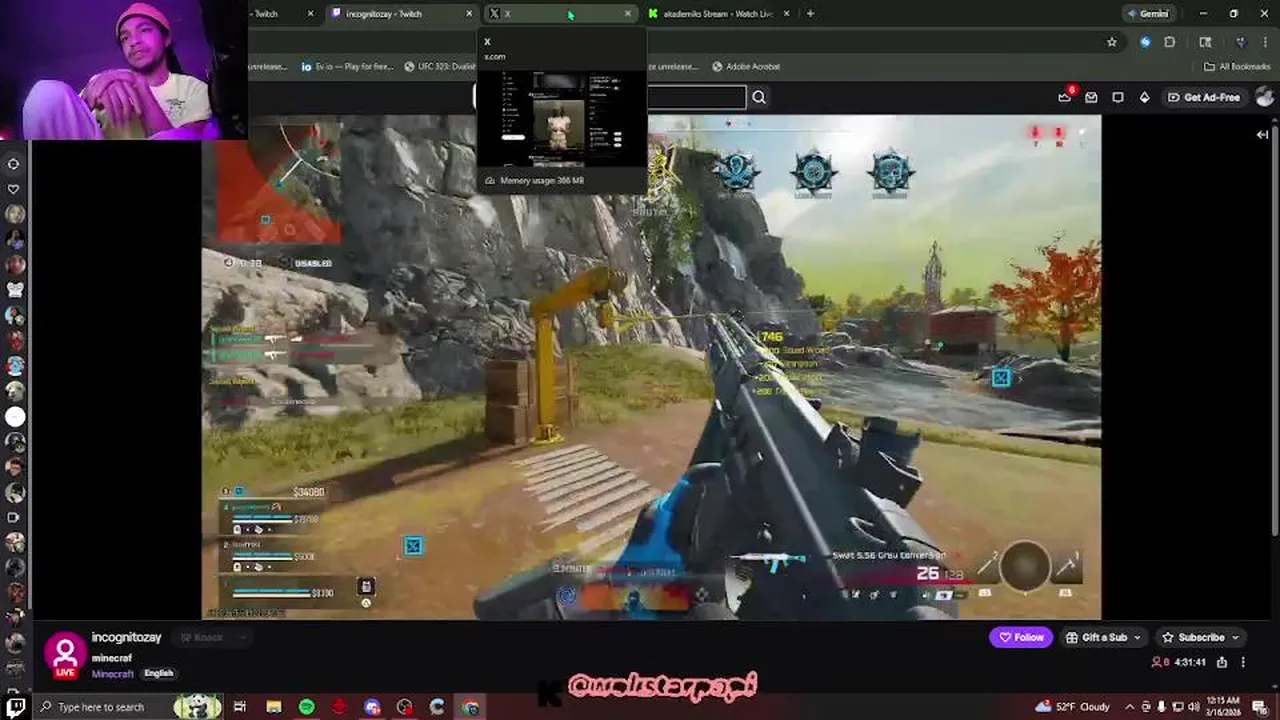The height and width of the screenshot is (720, 1280).
Task: Open the Gemini button in Chrome
Action: pos(1147,13)
